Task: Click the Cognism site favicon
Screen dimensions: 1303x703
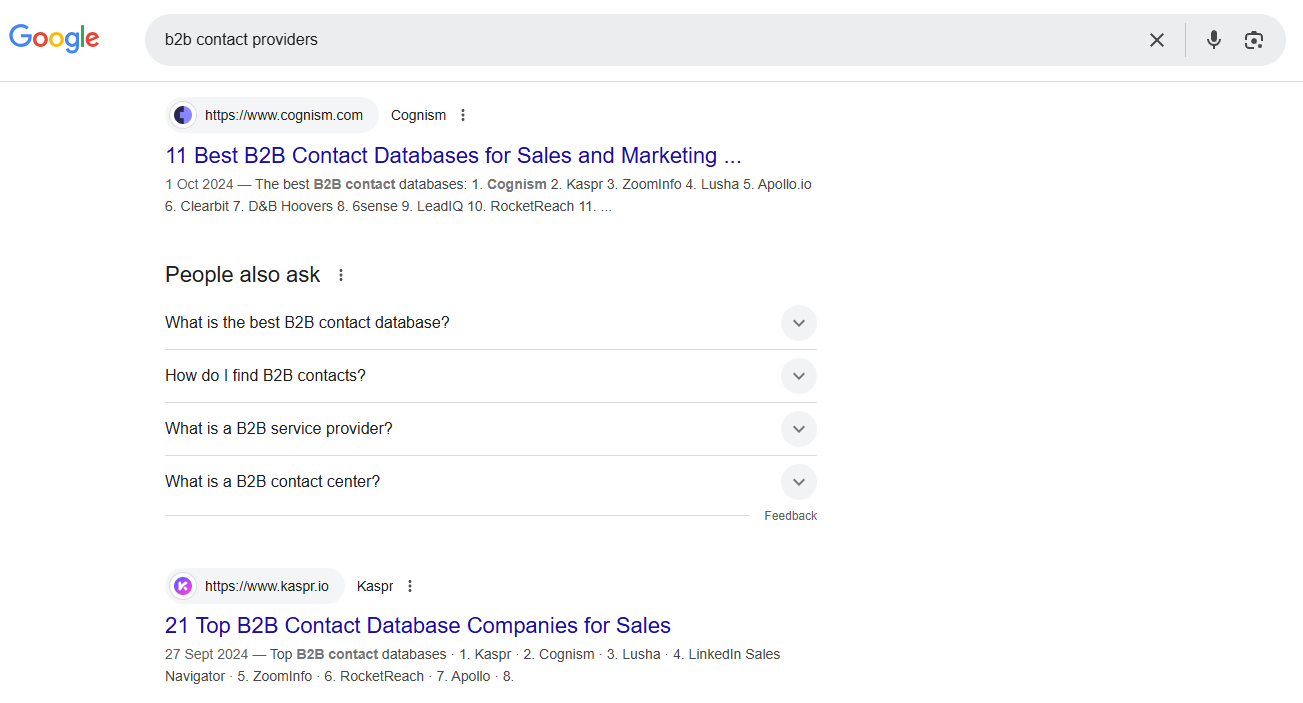Action: point(183,115)
